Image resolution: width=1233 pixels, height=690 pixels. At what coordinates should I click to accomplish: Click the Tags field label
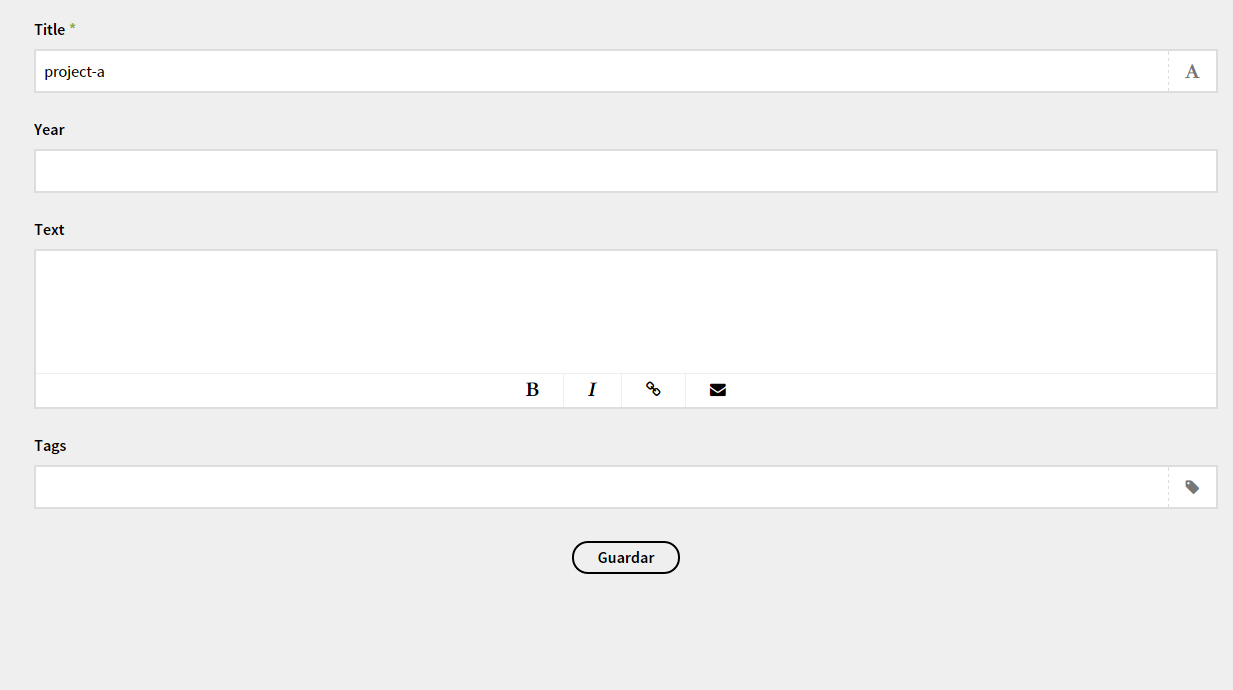point(50,446)
